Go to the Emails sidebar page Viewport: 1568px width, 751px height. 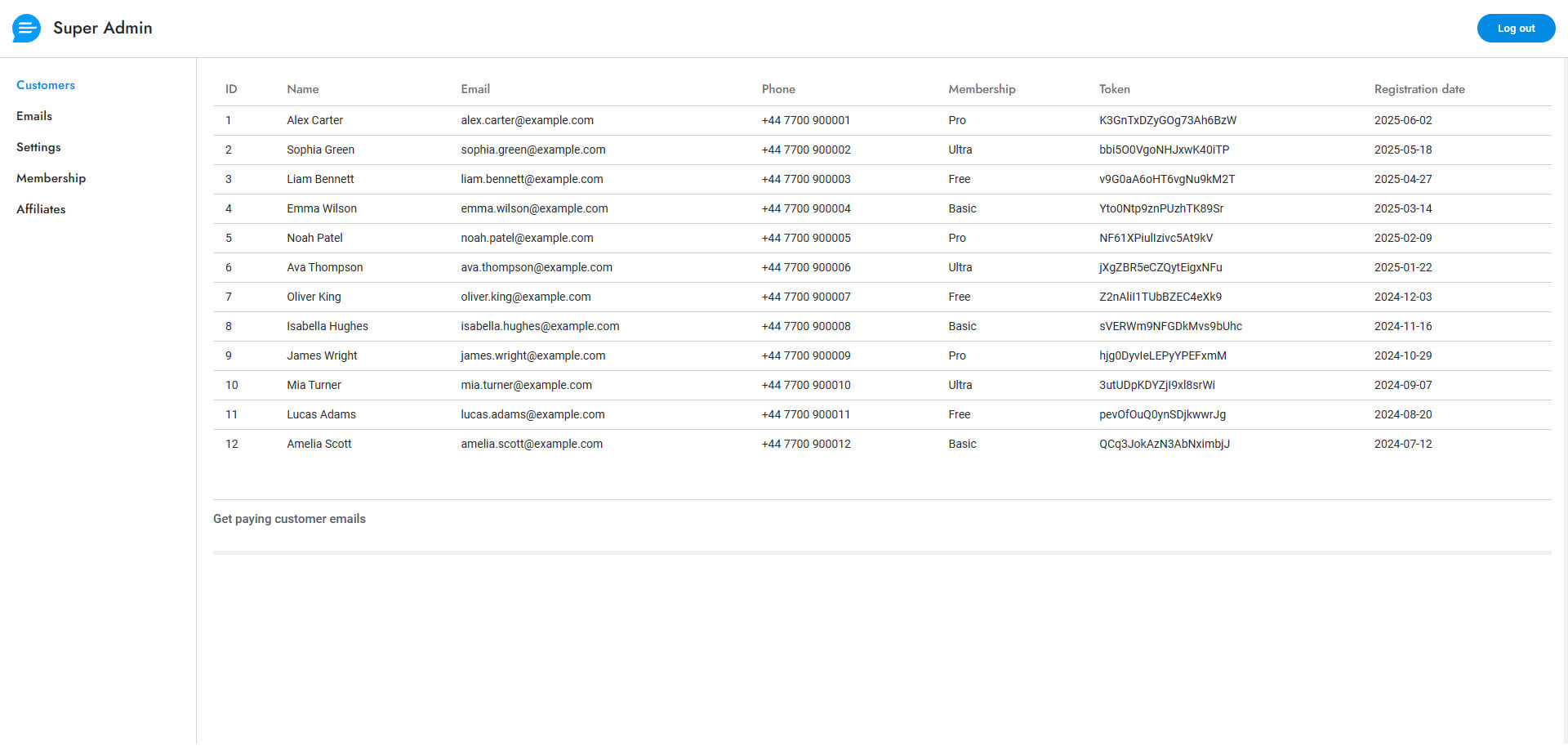click(x=34, y=116)
